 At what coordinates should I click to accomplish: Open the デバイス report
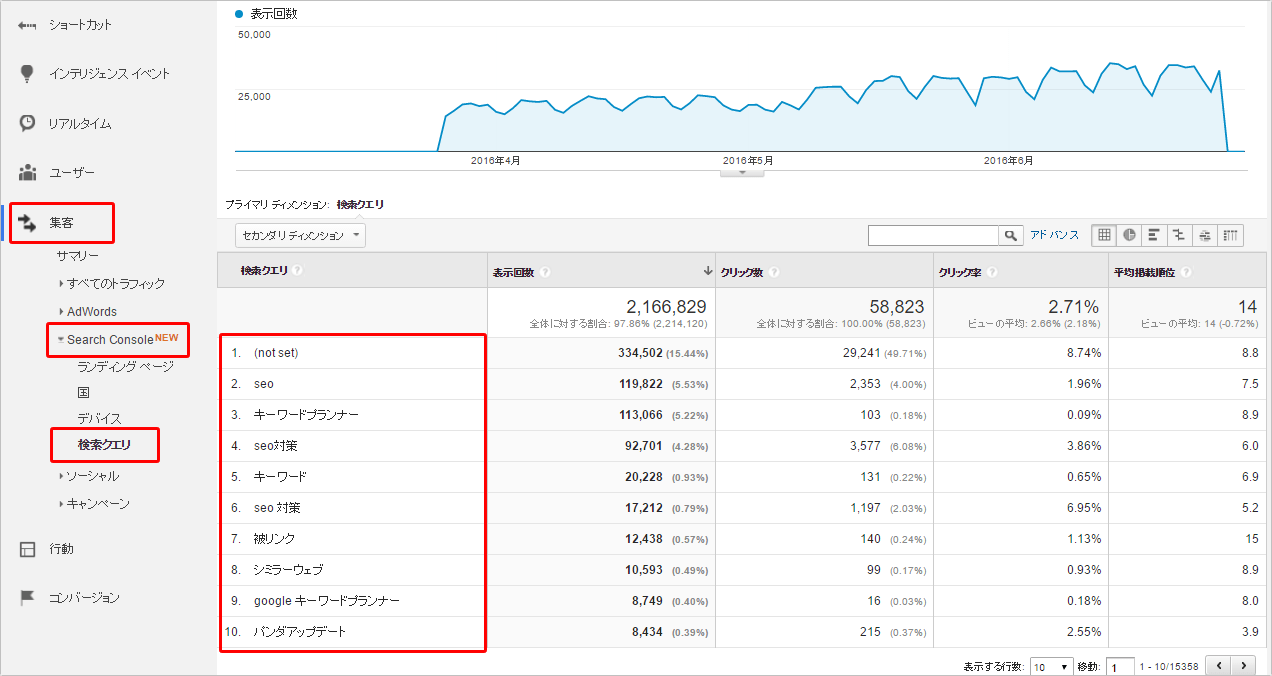(x=99, y=419)
